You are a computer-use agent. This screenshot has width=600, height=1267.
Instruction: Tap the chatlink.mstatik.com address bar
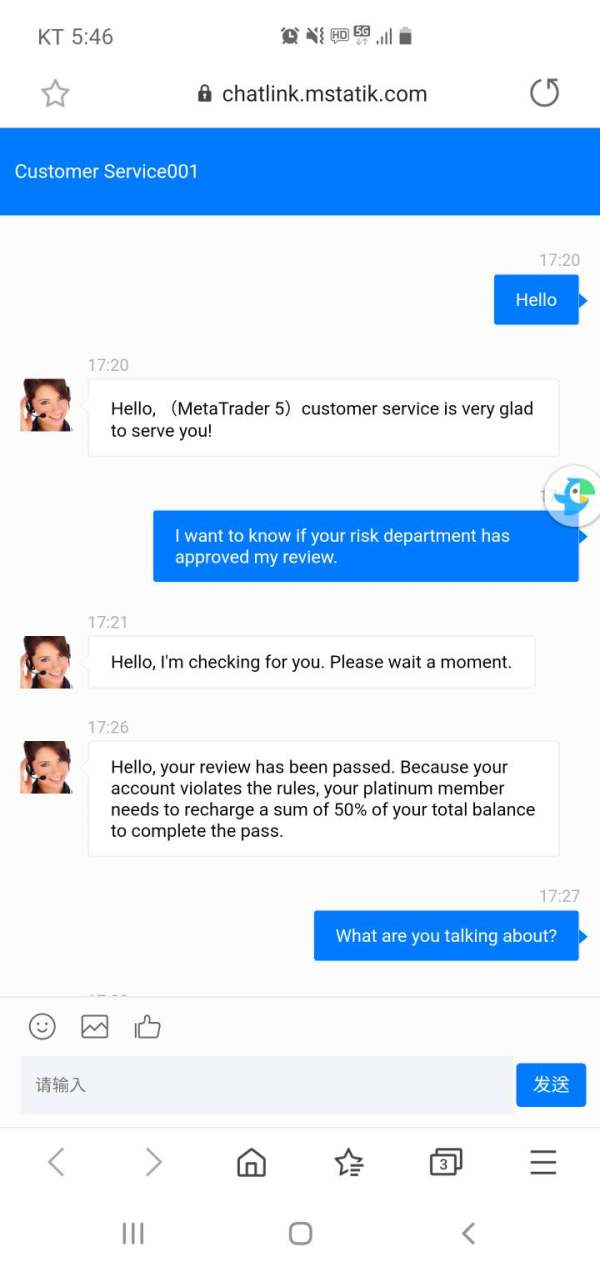(313, 94)
